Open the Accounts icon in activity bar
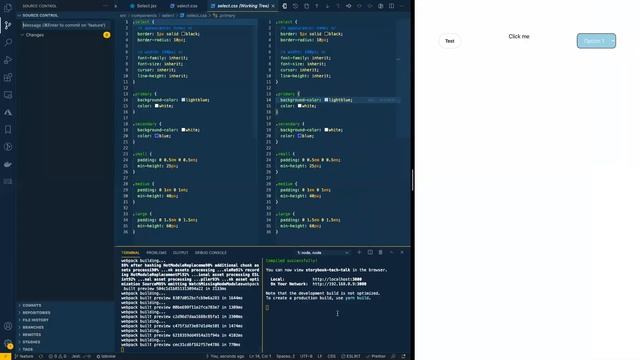The height and width of the screenshot is (360, 640). (x=8, y=326)
